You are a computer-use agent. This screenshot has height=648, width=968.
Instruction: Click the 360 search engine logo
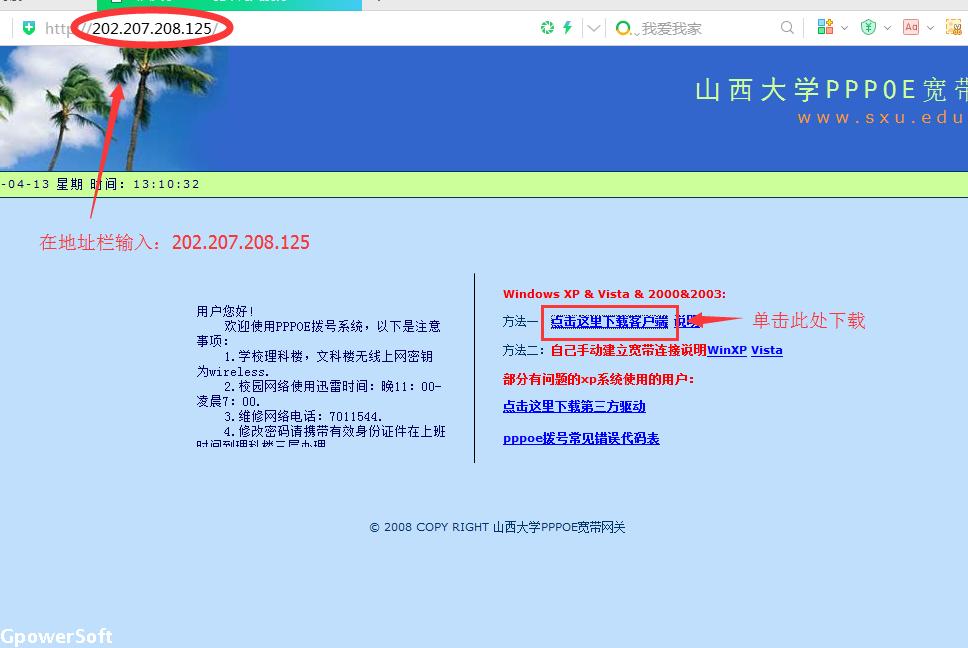[624, 28]
